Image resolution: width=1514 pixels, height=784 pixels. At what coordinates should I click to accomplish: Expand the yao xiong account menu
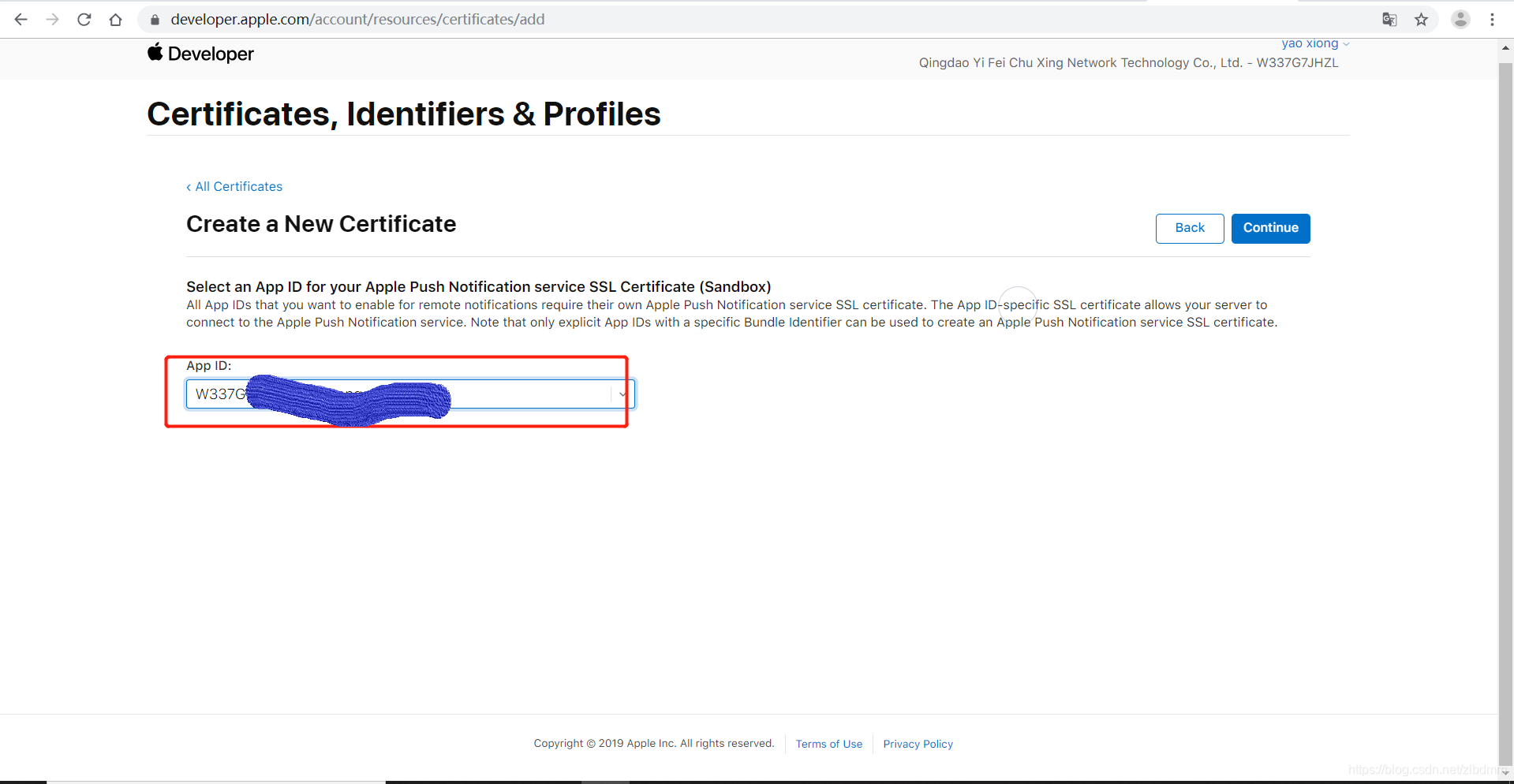coord(1315,43)
